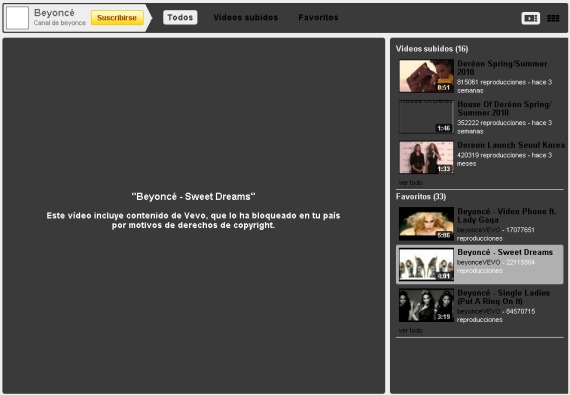Screen dimensions: 570x395
Task: Click beyonceVEVO uploader under Video Phone
Action: [x=478, y=230]
